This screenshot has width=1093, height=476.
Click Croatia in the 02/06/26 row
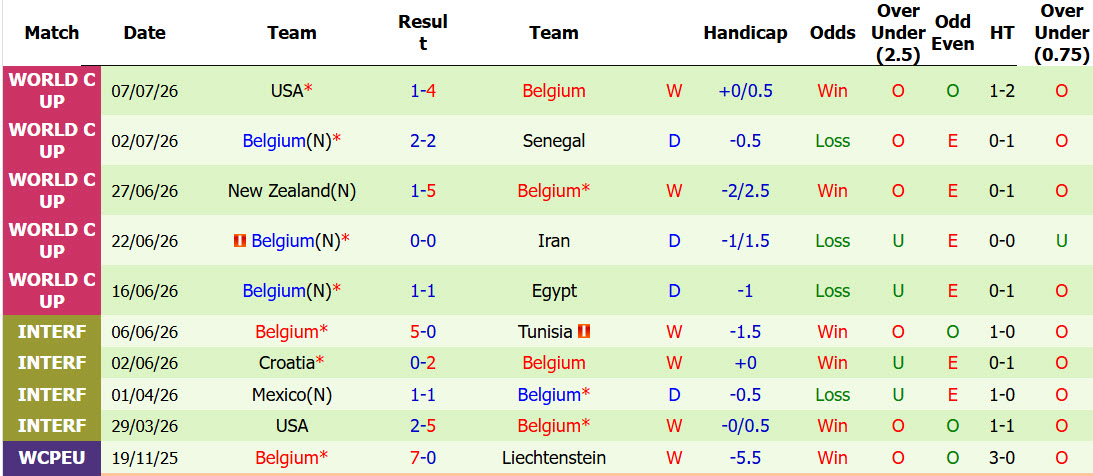pos(286,363)
